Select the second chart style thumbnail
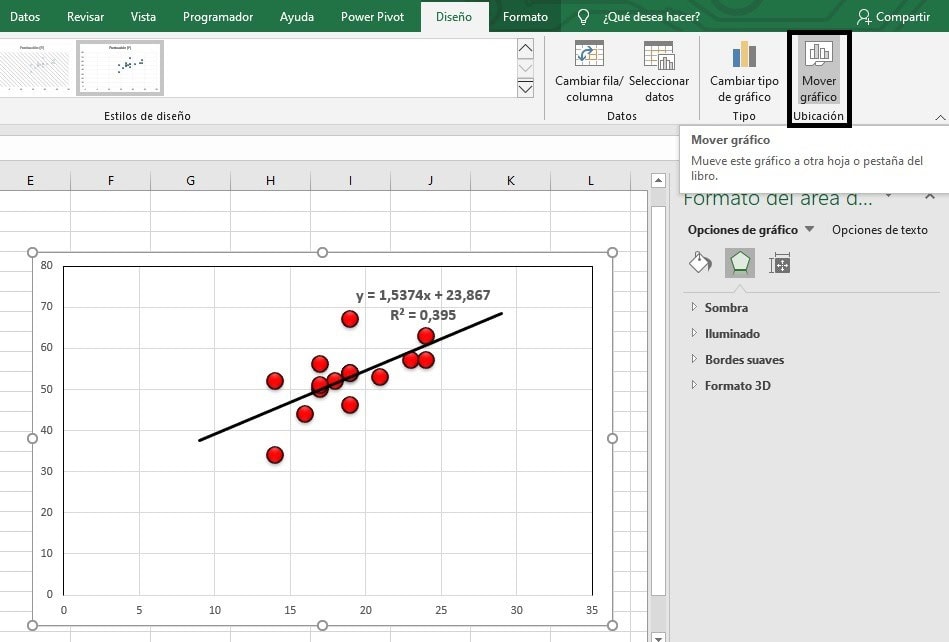 [120, 68]
